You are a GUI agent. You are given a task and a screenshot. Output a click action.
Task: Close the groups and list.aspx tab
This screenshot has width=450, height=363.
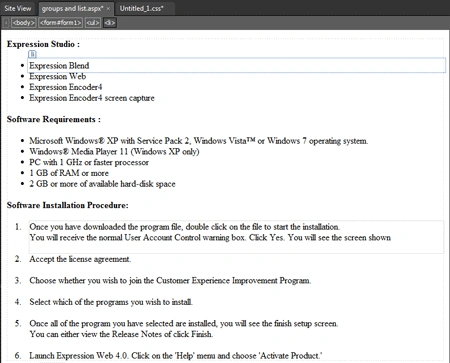[x=108, y=9]
